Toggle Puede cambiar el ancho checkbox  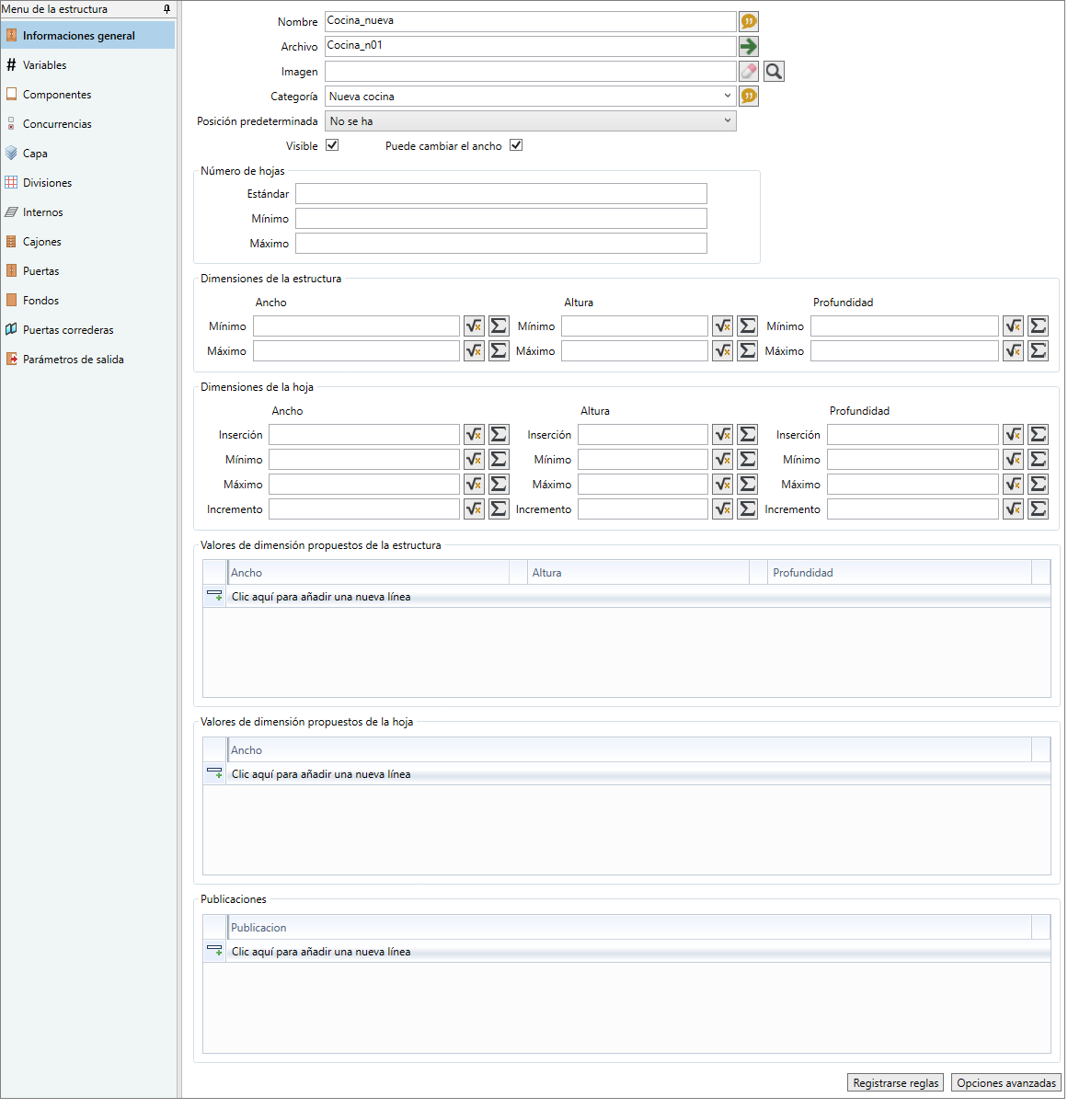point(516,145)
